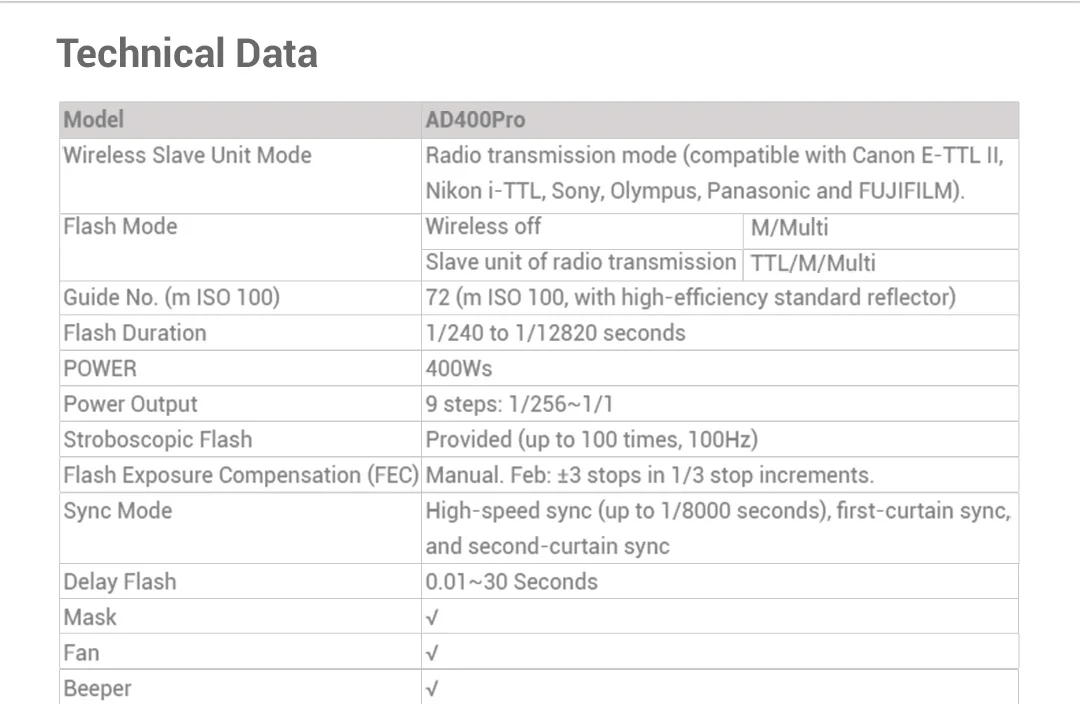Screen dimensions: 1080x704
Task: Select the 400Ws power value
Action: pos(459,368)
